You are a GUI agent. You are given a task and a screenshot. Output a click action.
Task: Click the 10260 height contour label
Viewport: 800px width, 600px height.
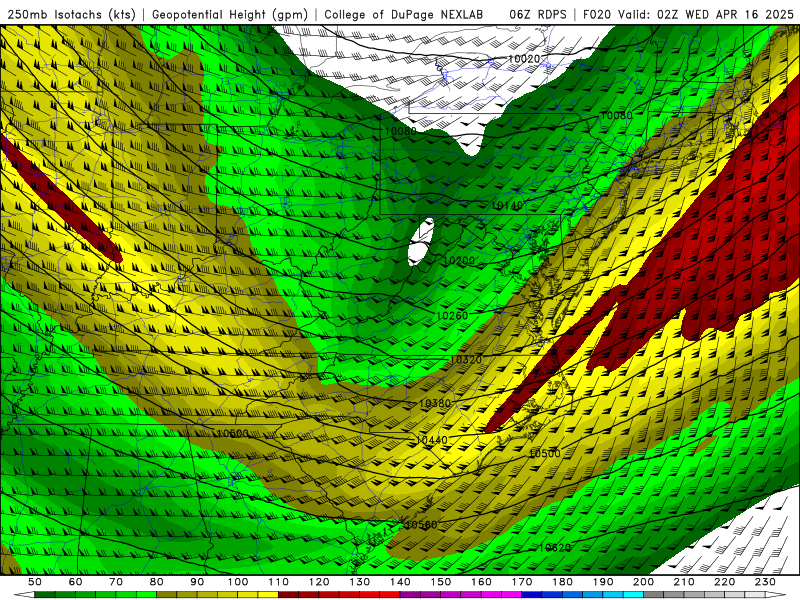(452, 316)
